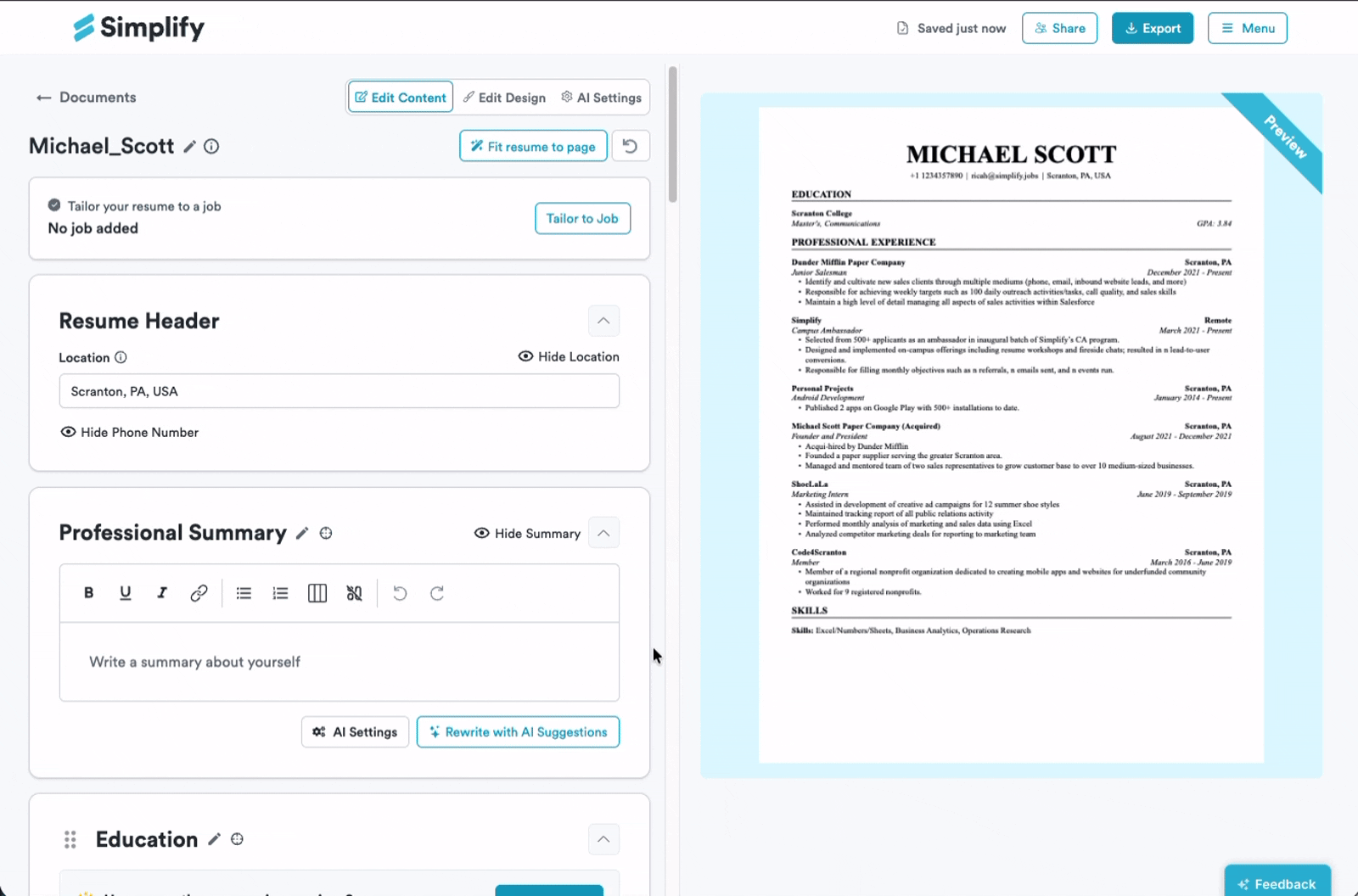Undo the last summary edit

click(x=400, y=593)
